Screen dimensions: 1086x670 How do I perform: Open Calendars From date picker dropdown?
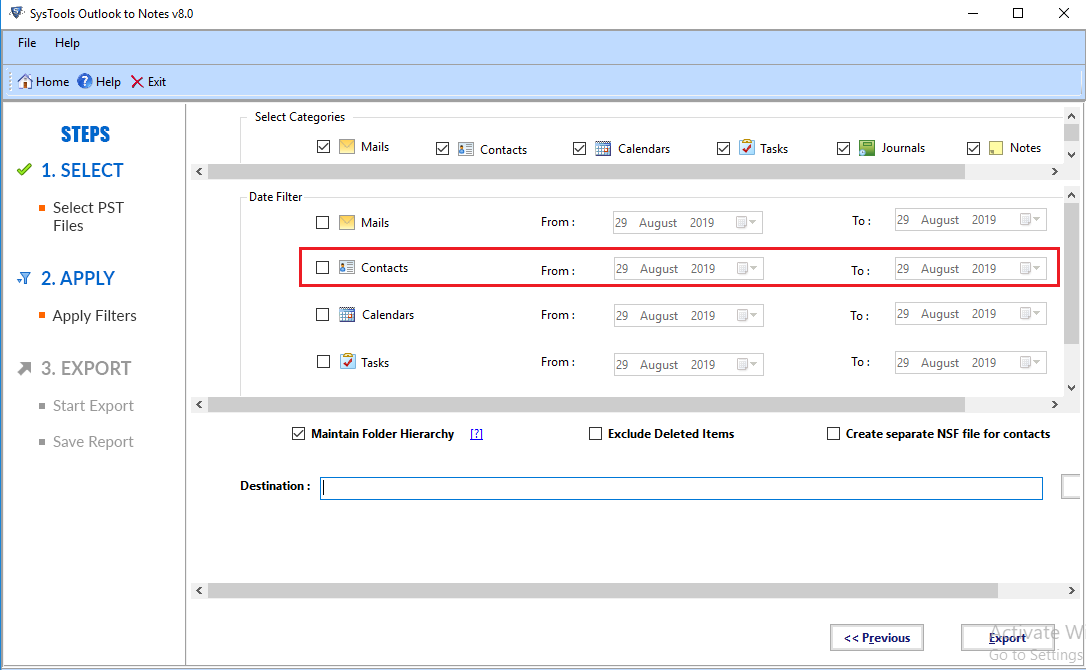tap(747, 315)
